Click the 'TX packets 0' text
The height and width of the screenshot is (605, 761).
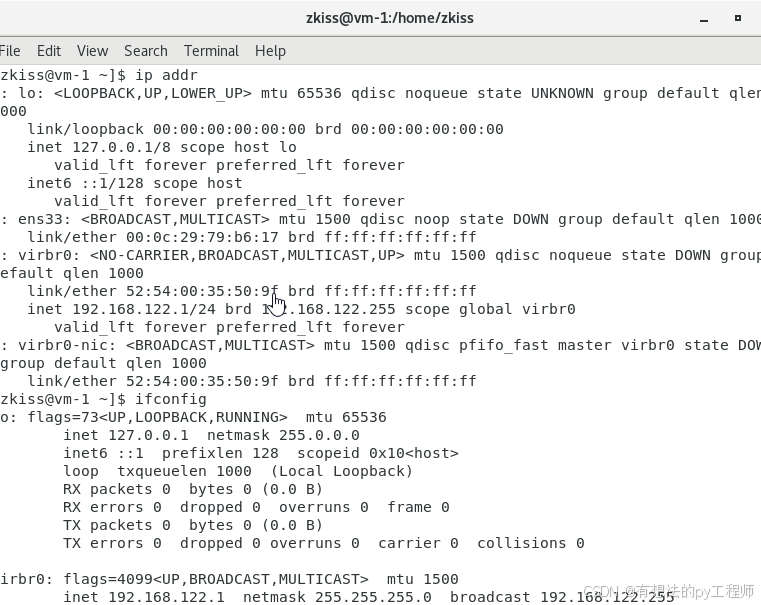tap(117, 525)
